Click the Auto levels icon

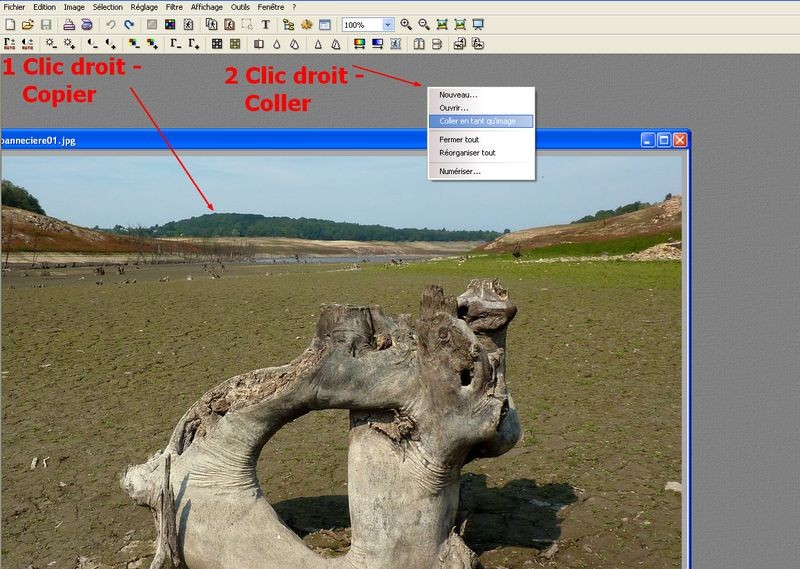[9, 44]
